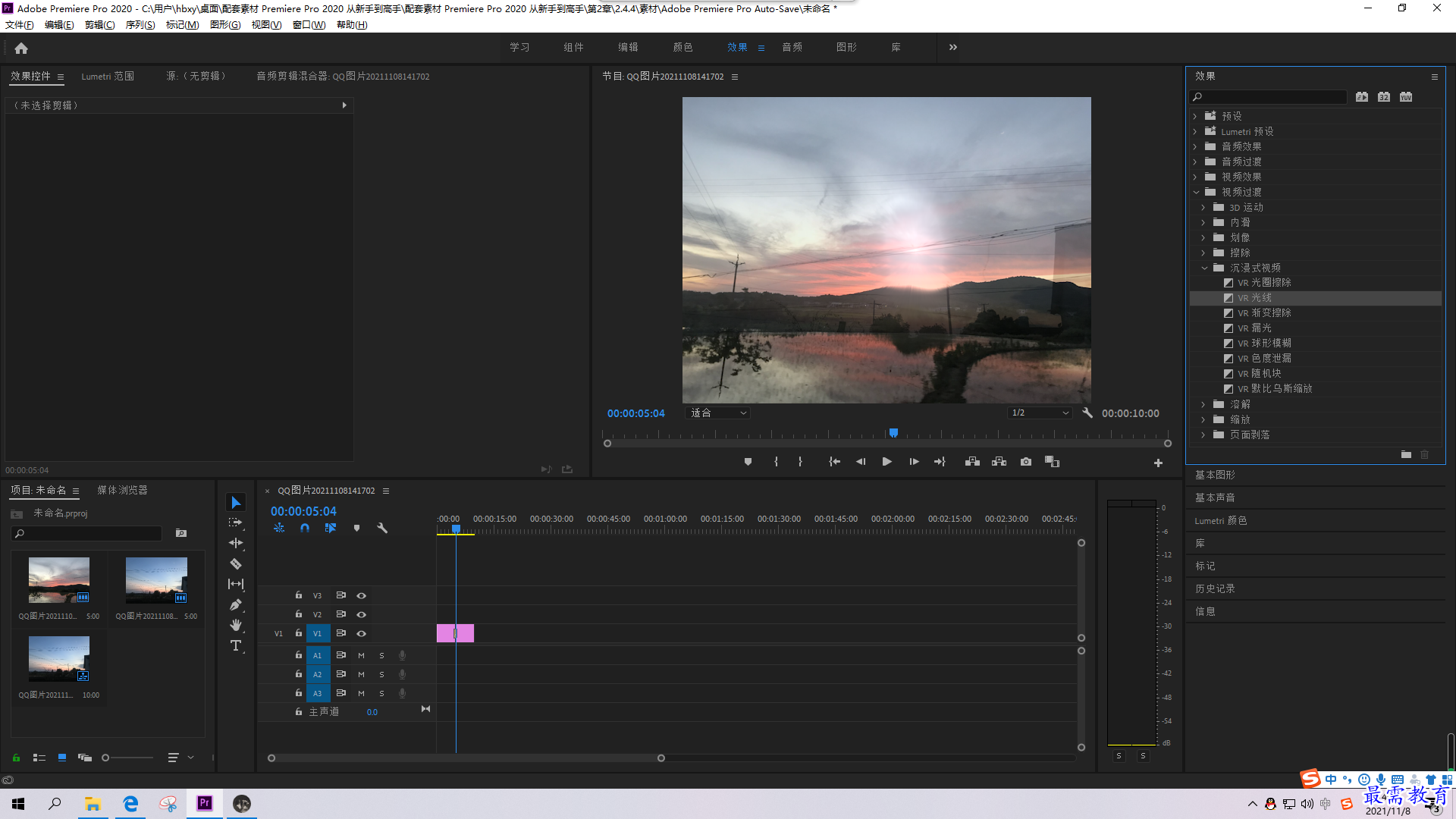Export frame with camera icon
The width and height of the screenshot is (1456, 819).
(x=1026, y=462)
